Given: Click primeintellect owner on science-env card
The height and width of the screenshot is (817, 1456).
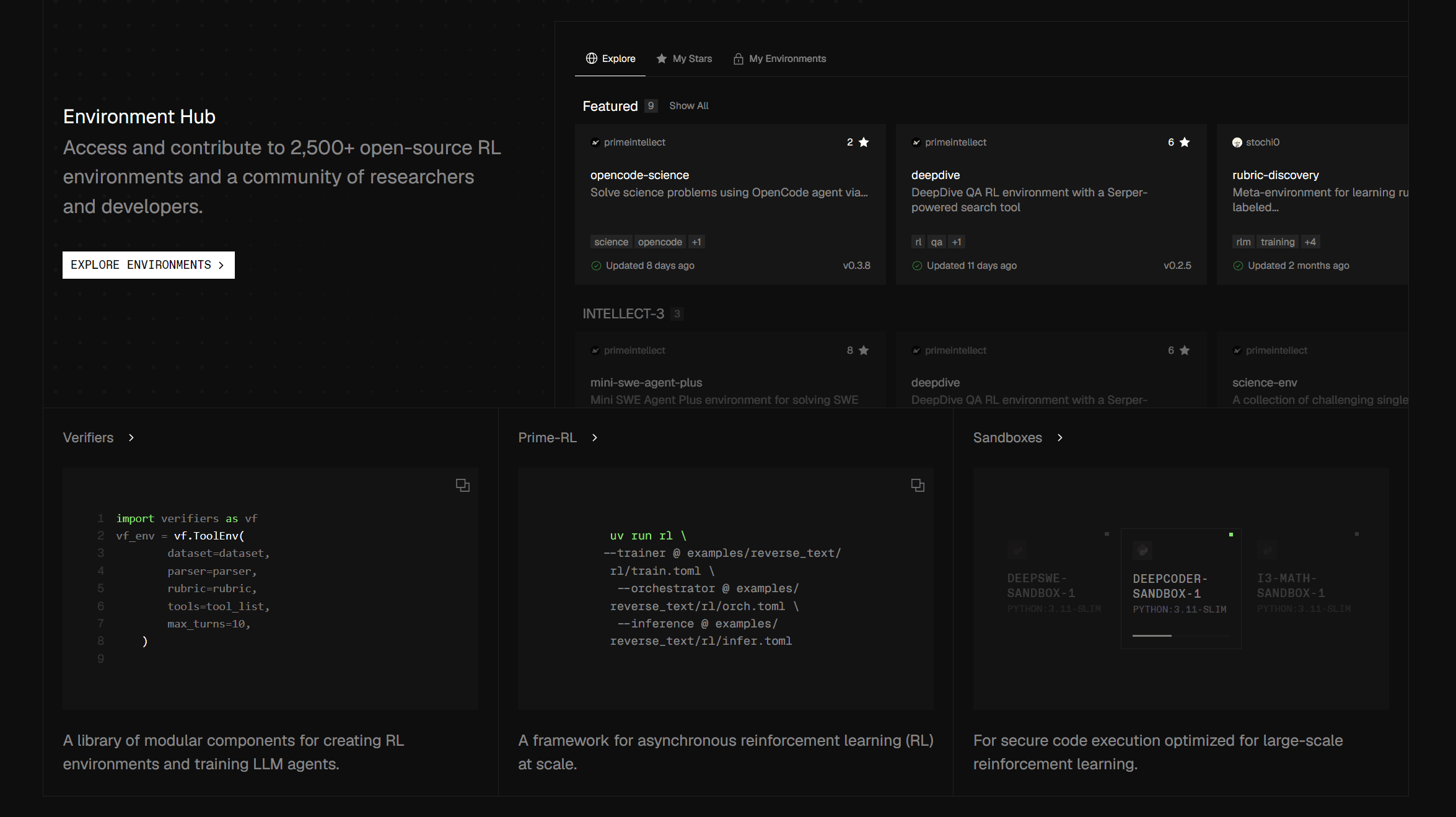Looking at the screenshot, I should [x=1276, y=351].
